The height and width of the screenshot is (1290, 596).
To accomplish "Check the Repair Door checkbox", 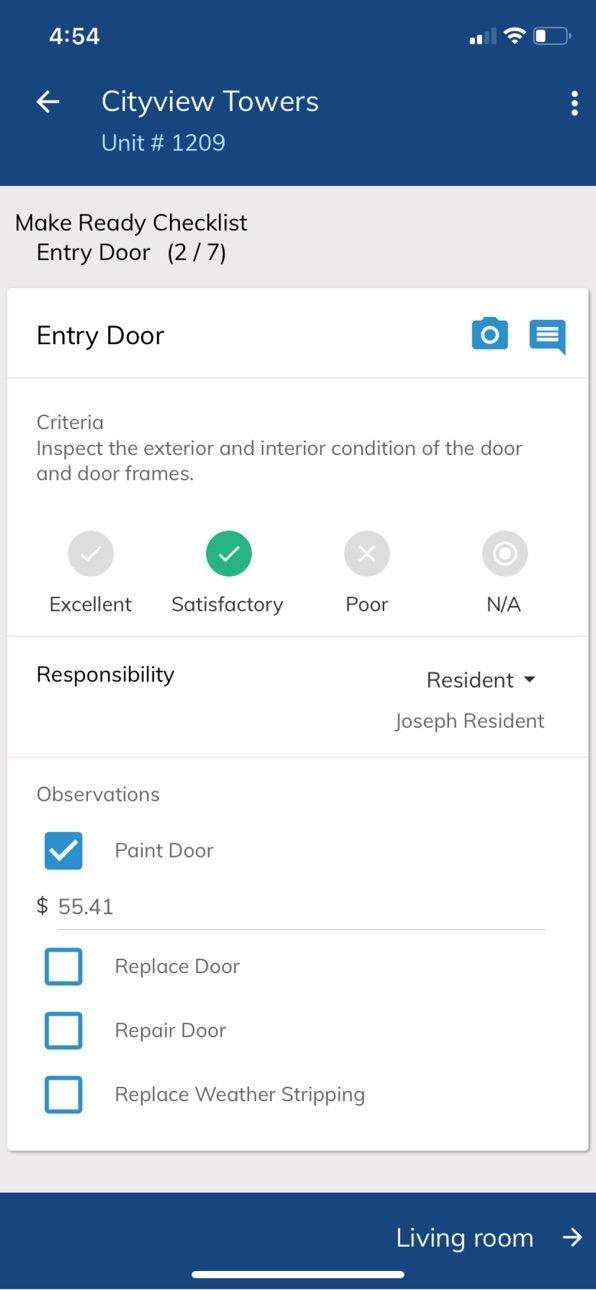I will point(64,1031).
